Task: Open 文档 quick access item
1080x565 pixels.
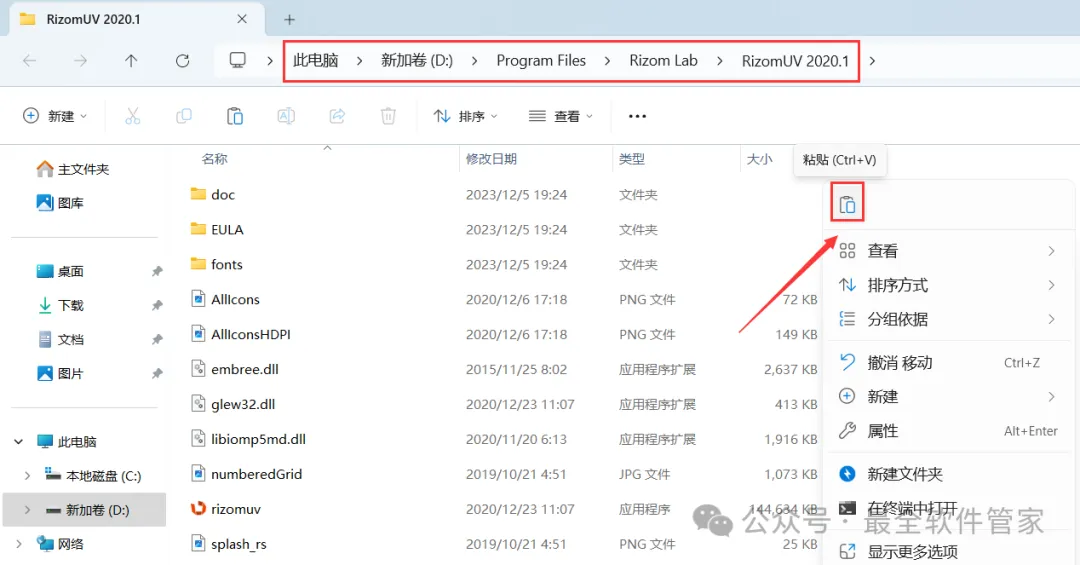Action: click(60, 339)
